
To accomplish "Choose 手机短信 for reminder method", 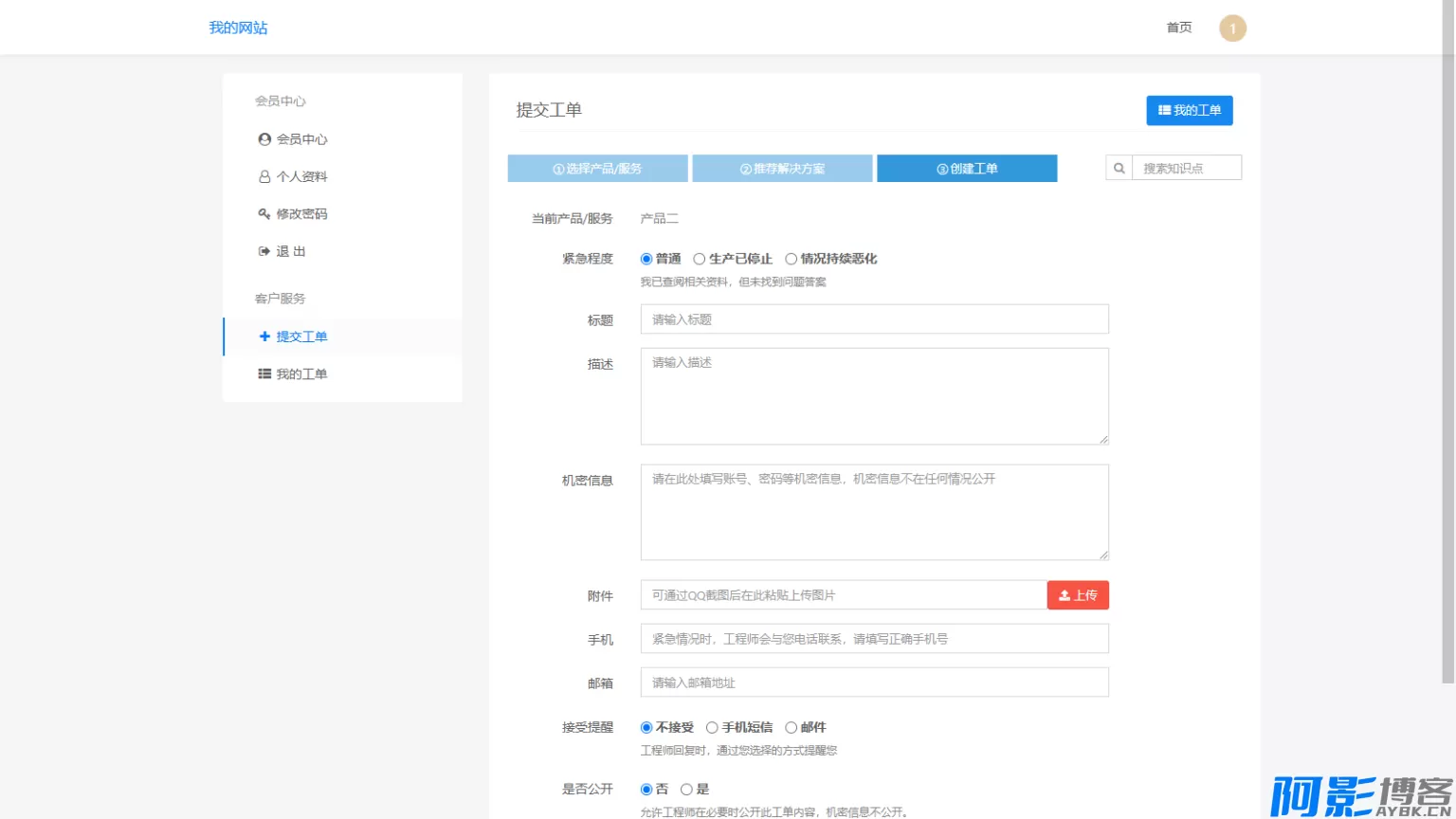I will [712, 728].
